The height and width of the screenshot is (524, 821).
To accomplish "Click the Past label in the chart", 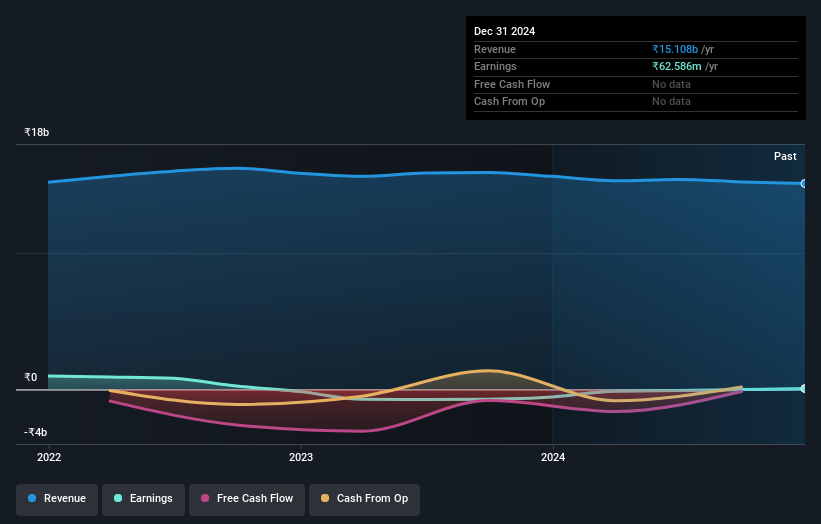I will tap(785, 157).
